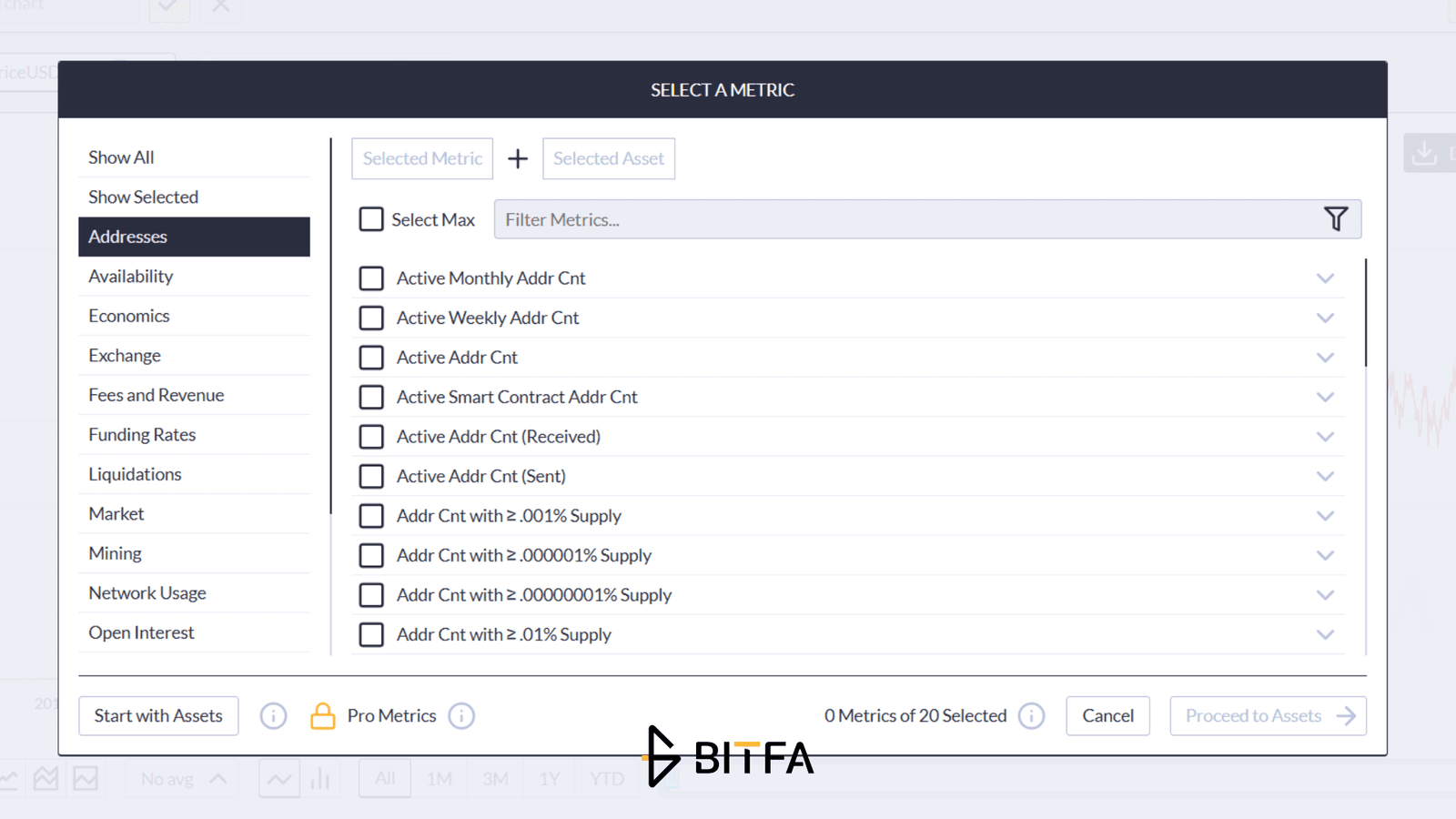This screenshot has width=1456, height=819.
Task: Expand the Active Weekly Addr Cnt row
Action: pyautogui.click(x=1325, y=318)
